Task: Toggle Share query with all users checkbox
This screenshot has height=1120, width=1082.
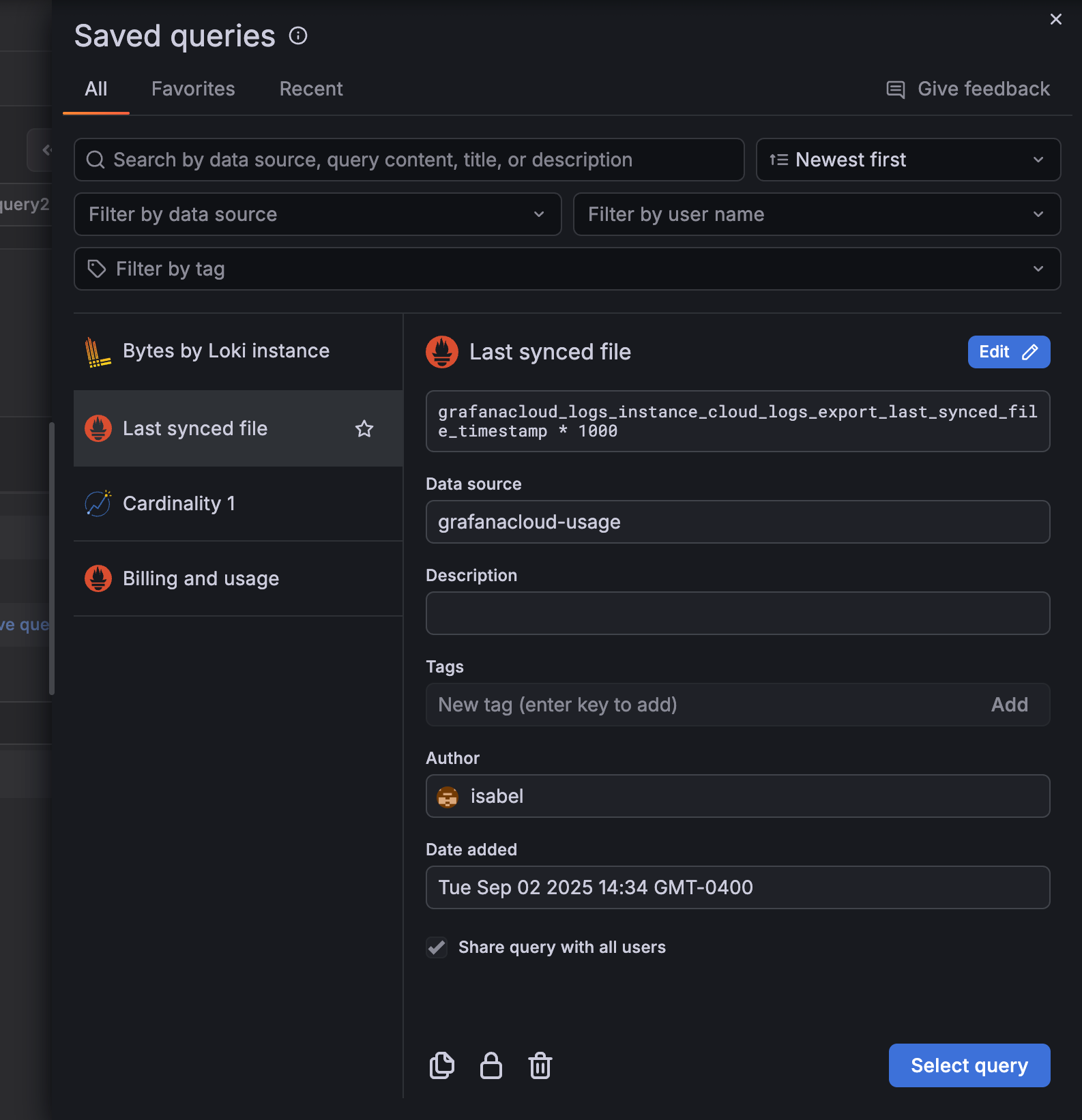Action: pos(437,947)
